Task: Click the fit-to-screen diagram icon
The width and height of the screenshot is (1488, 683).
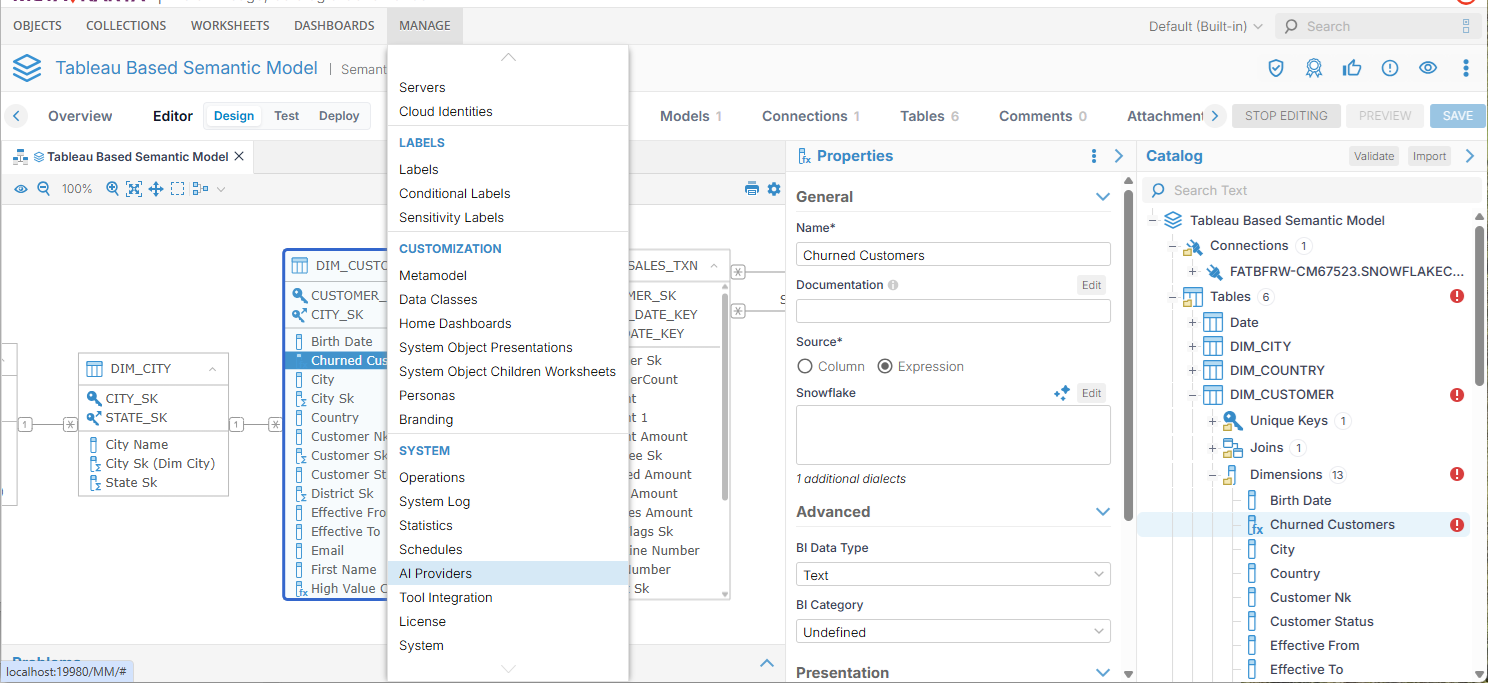Action: tap(134, 188)
